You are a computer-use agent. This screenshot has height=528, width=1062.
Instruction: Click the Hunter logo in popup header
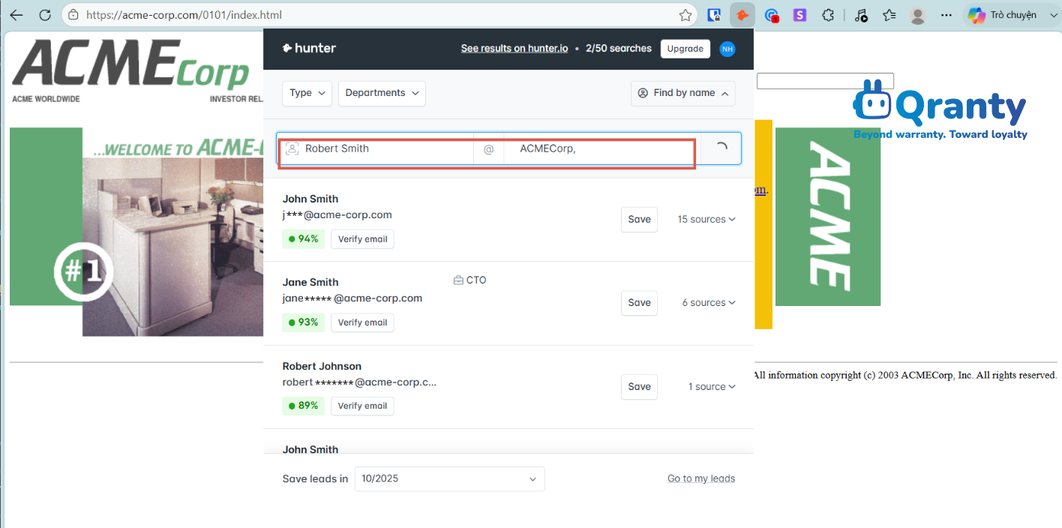pos(309,48)
